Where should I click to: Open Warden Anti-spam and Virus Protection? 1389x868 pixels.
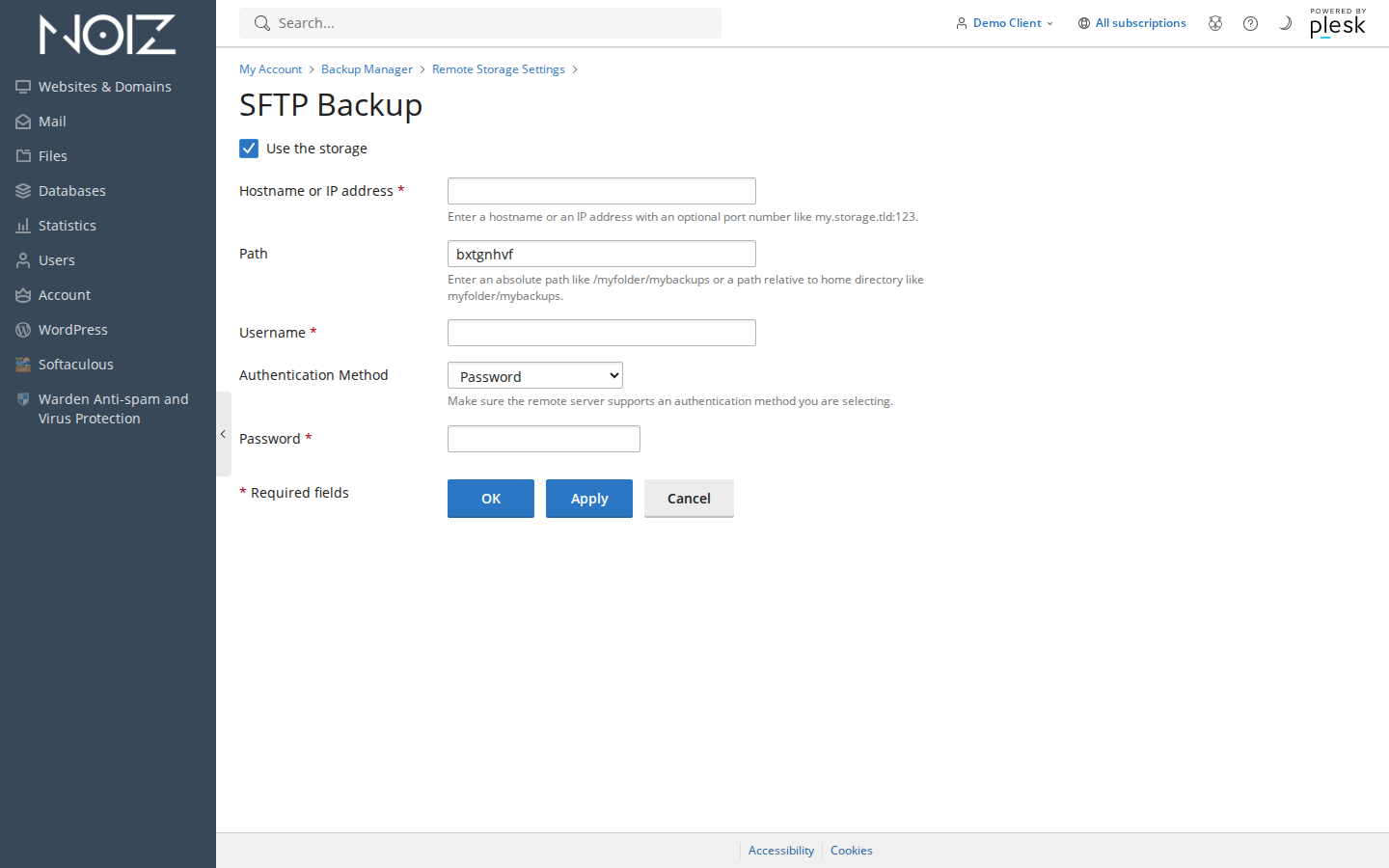pos(114,409)
